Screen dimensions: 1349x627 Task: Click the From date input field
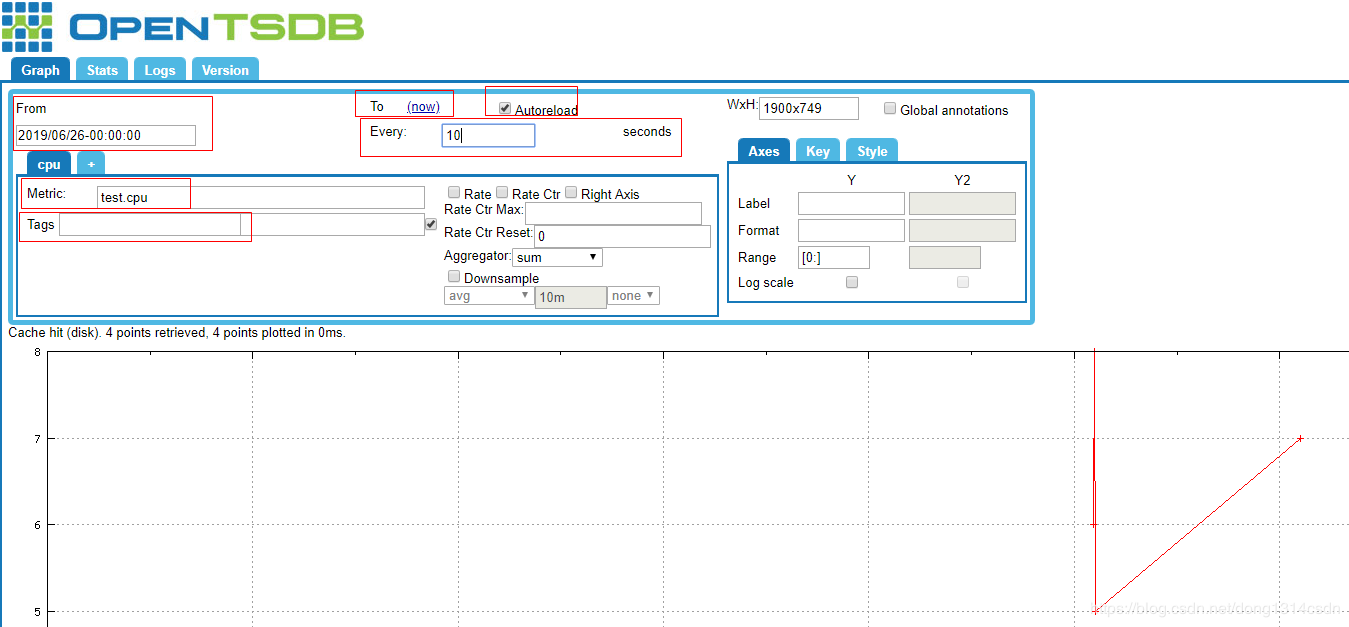point(106,135)
